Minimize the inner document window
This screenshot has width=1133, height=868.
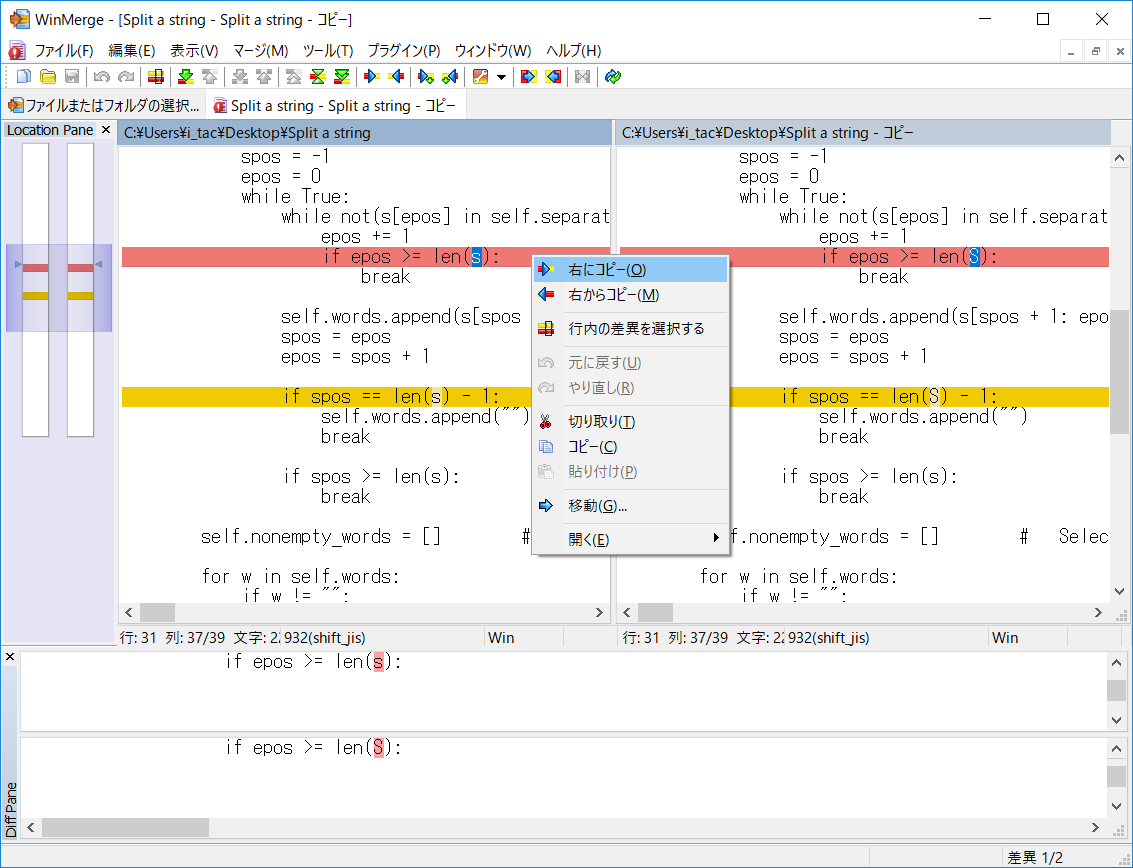pyautogui.click(x=1071, y=51)
